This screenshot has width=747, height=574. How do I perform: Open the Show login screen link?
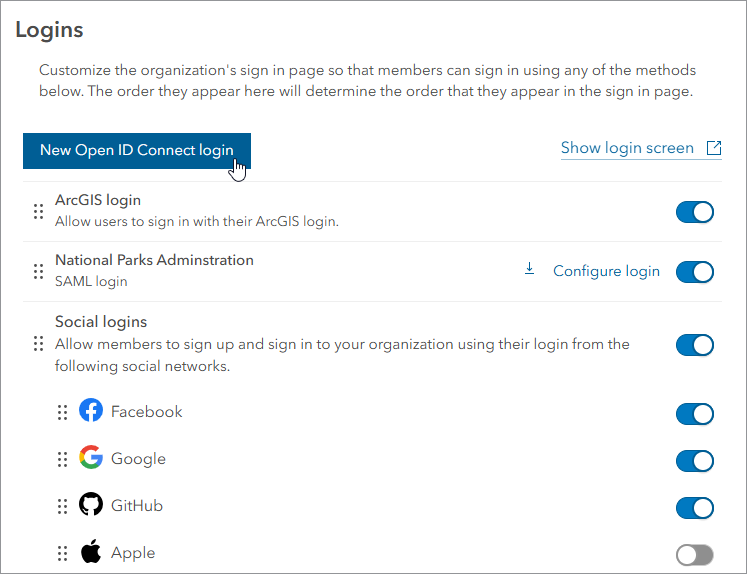[627, 148]
